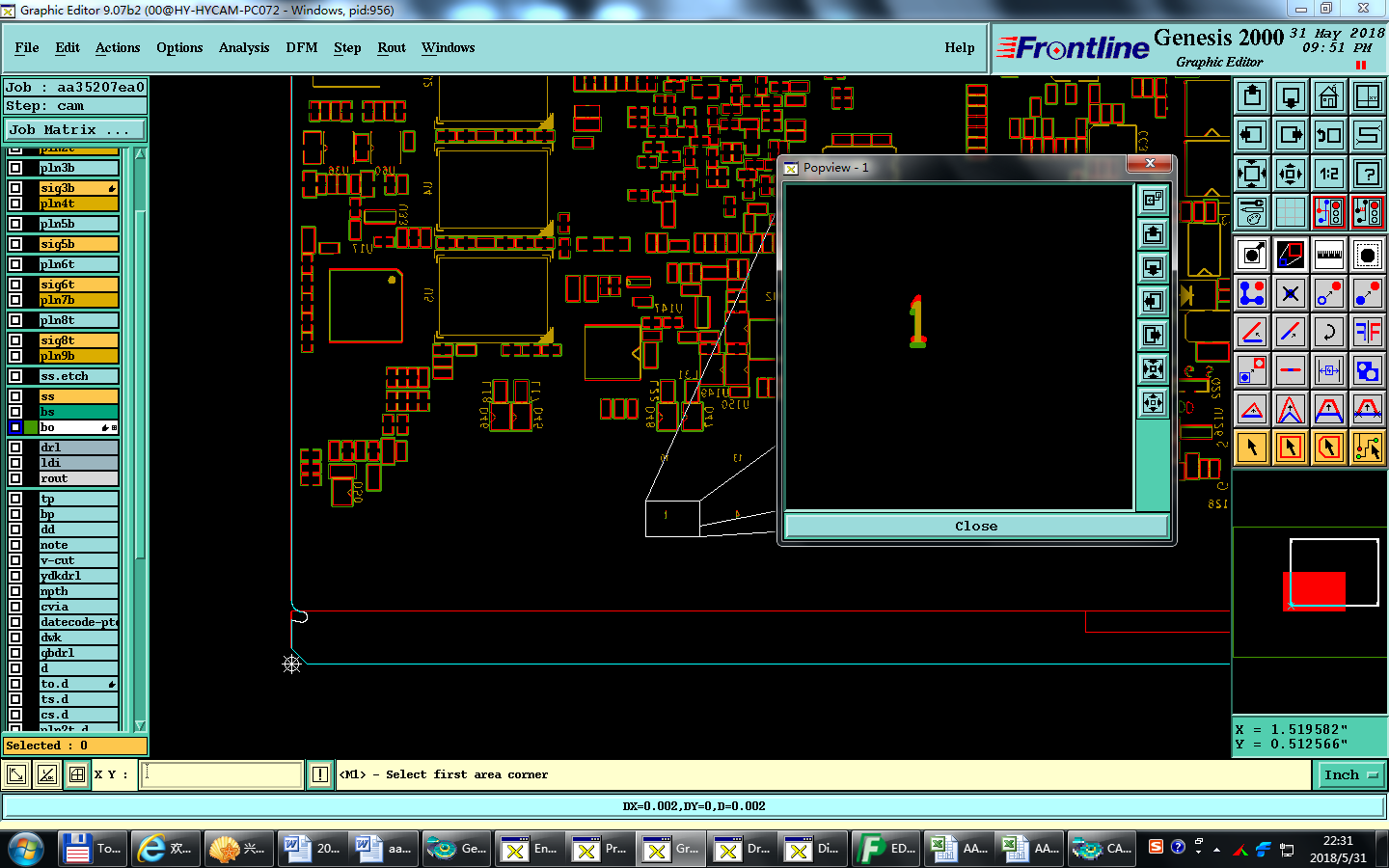Click the rotate arrow tool icon
The height and width of the screenshot is (868, 1389).
1329,332
